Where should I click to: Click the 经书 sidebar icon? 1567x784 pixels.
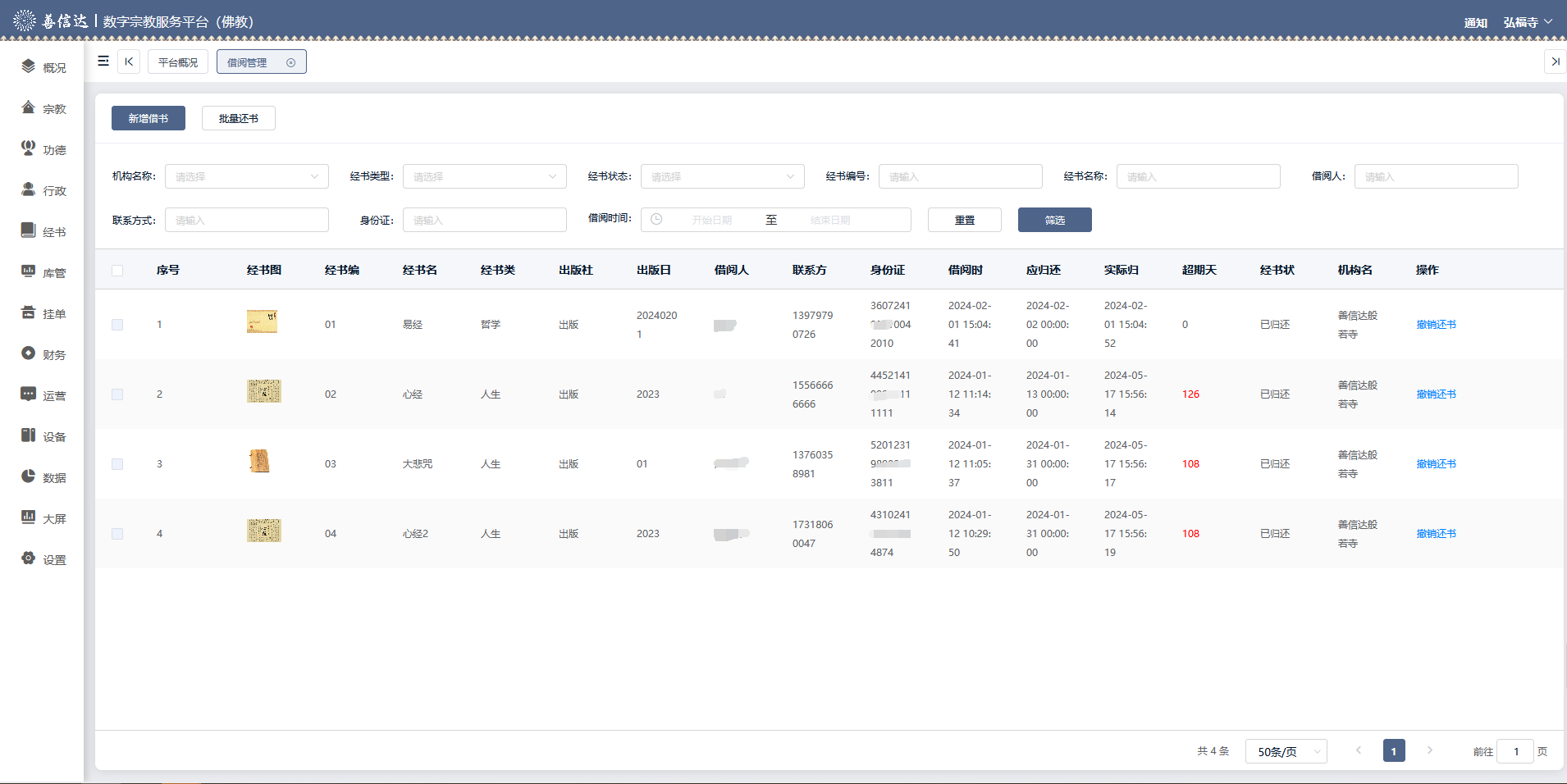click(x=29, y=230)
